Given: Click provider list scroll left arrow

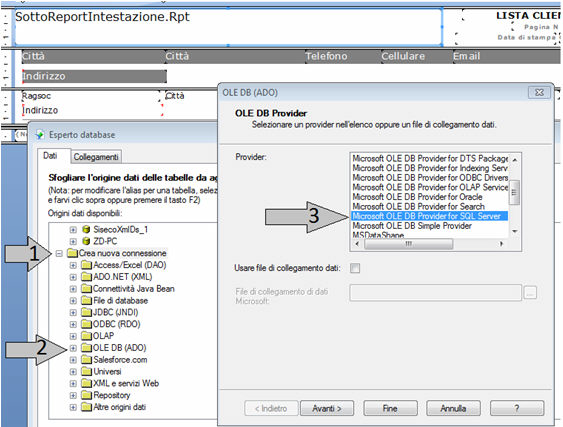Looking at the screenshot, I should [x=357, y=244].
